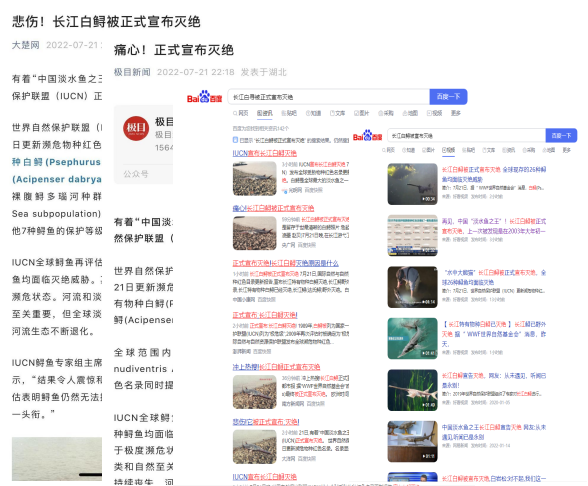Click the fish thumbnail under 痛心 news result
588x486 pixels.
click(x=255, y=233)
